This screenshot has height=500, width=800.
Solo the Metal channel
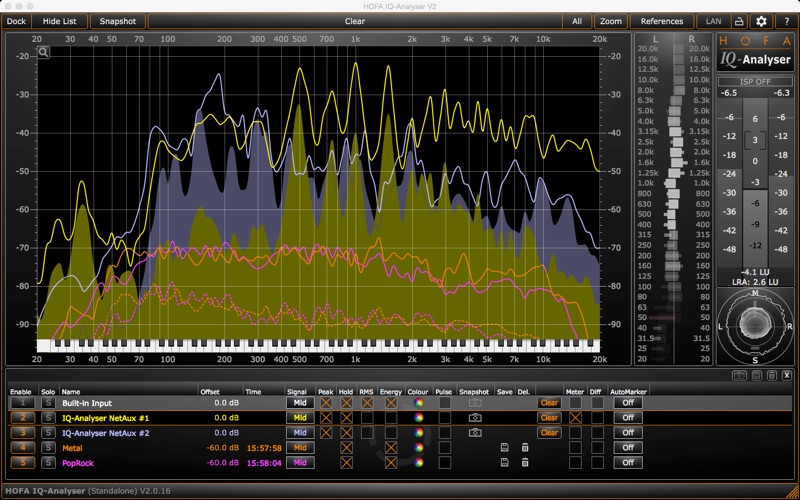(x=48, y=448)
